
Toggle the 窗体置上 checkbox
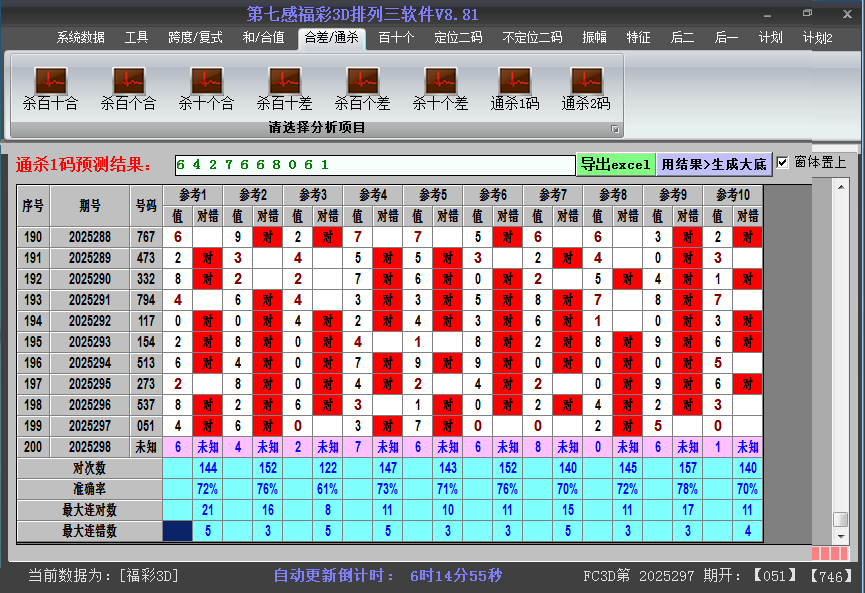click(x=783, y=163)
